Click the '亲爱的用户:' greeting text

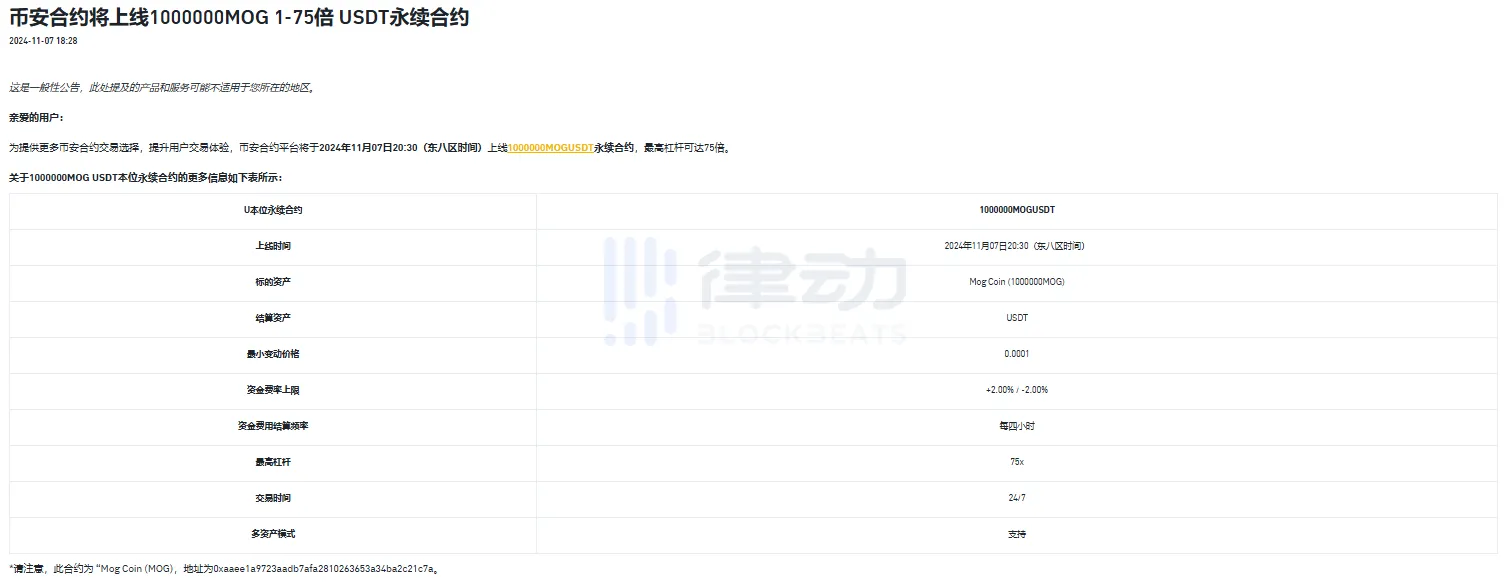(36, 117)
